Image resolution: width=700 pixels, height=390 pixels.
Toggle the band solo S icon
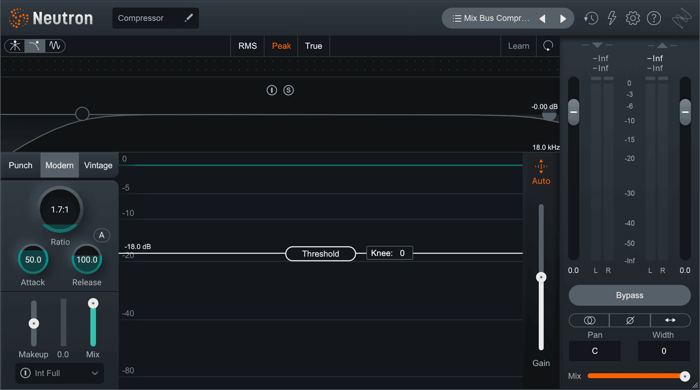[x=288, y=90]
